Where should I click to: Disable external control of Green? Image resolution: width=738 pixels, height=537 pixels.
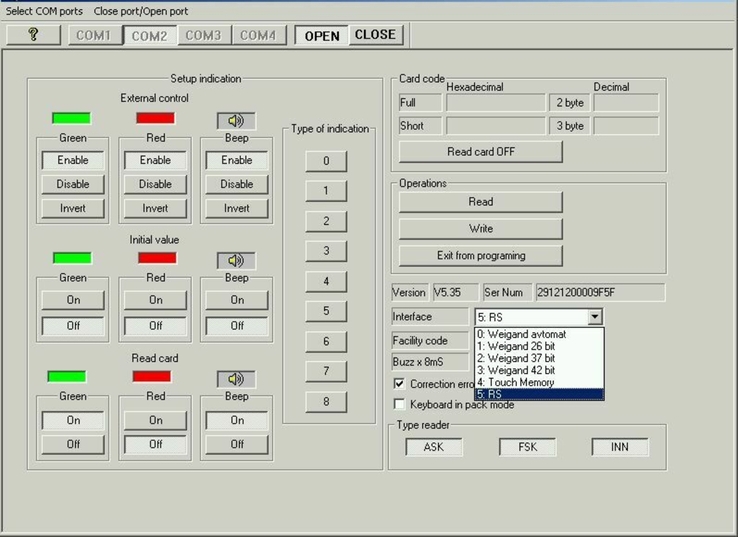(x=73, y=184)
